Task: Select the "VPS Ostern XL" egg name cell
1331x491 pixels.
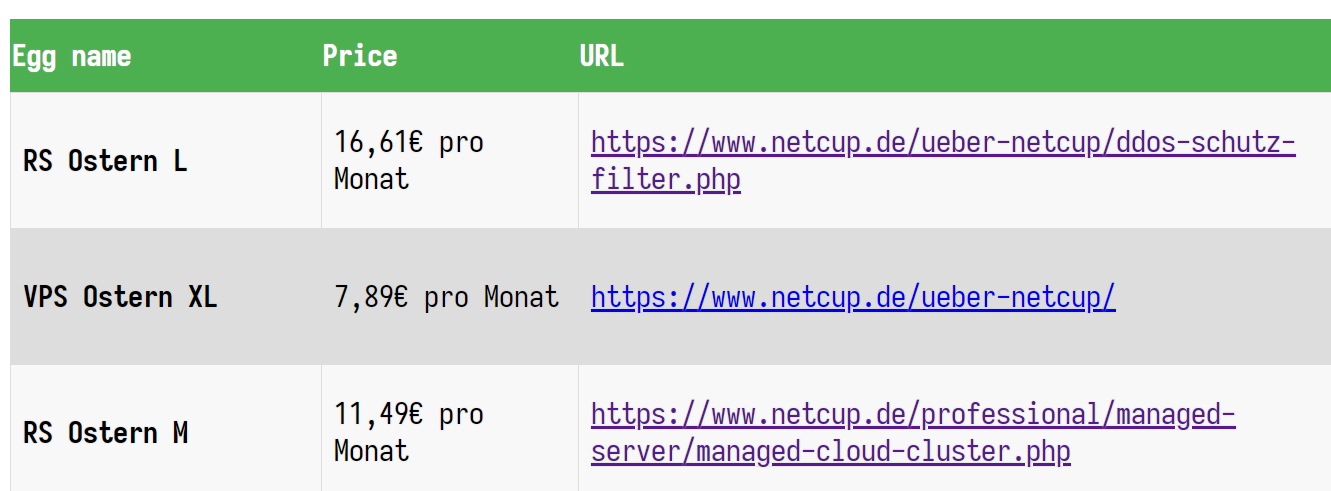Action: click(120, 297)
